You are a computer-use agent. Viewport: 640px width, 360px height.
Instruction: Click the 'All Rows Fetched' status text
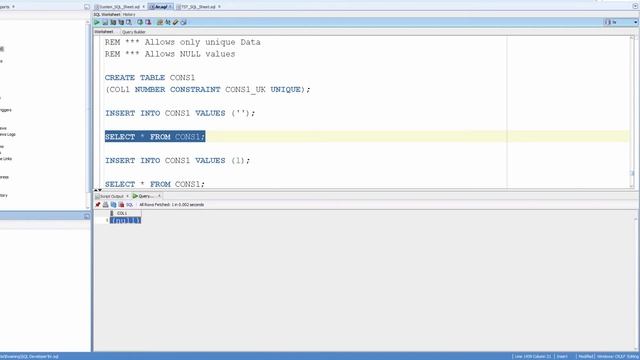pyautogui.click(x=171, y=204)
